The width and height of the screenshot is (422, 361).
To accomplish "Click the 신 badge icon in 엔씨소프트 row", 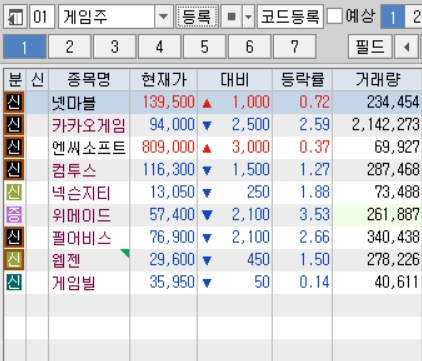I will point(14,147).
